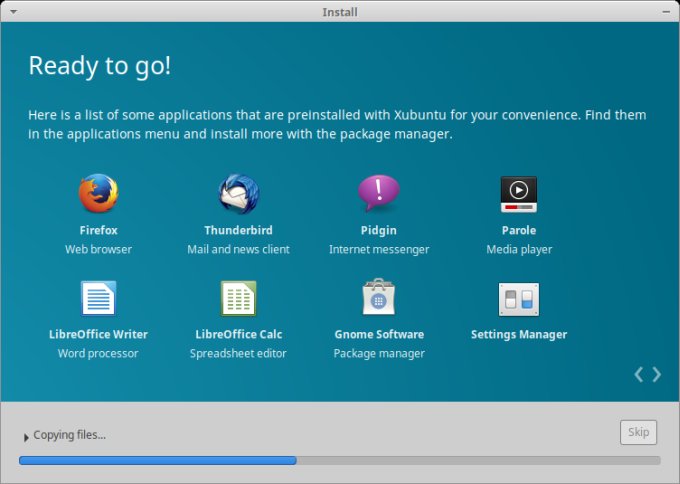Click the "Ready to go!" heading
The width and height of the screenshot is (680, 484).
pyautogui.click(x=100, y=66)
